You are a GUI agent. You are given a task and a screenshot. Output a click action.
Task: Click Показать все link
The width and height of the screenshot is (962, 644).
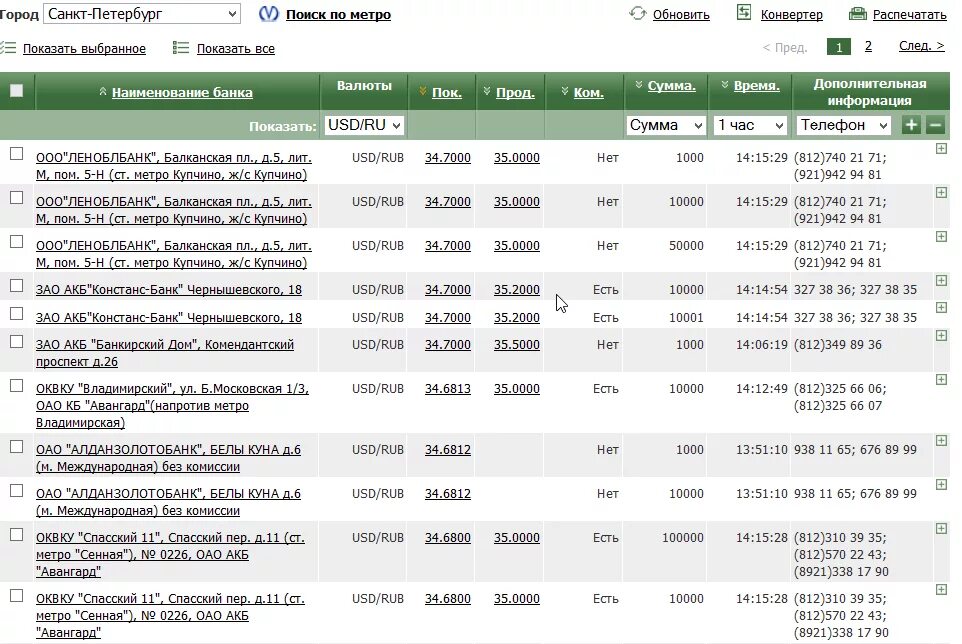pyautogui.click(x=236, y=48)
